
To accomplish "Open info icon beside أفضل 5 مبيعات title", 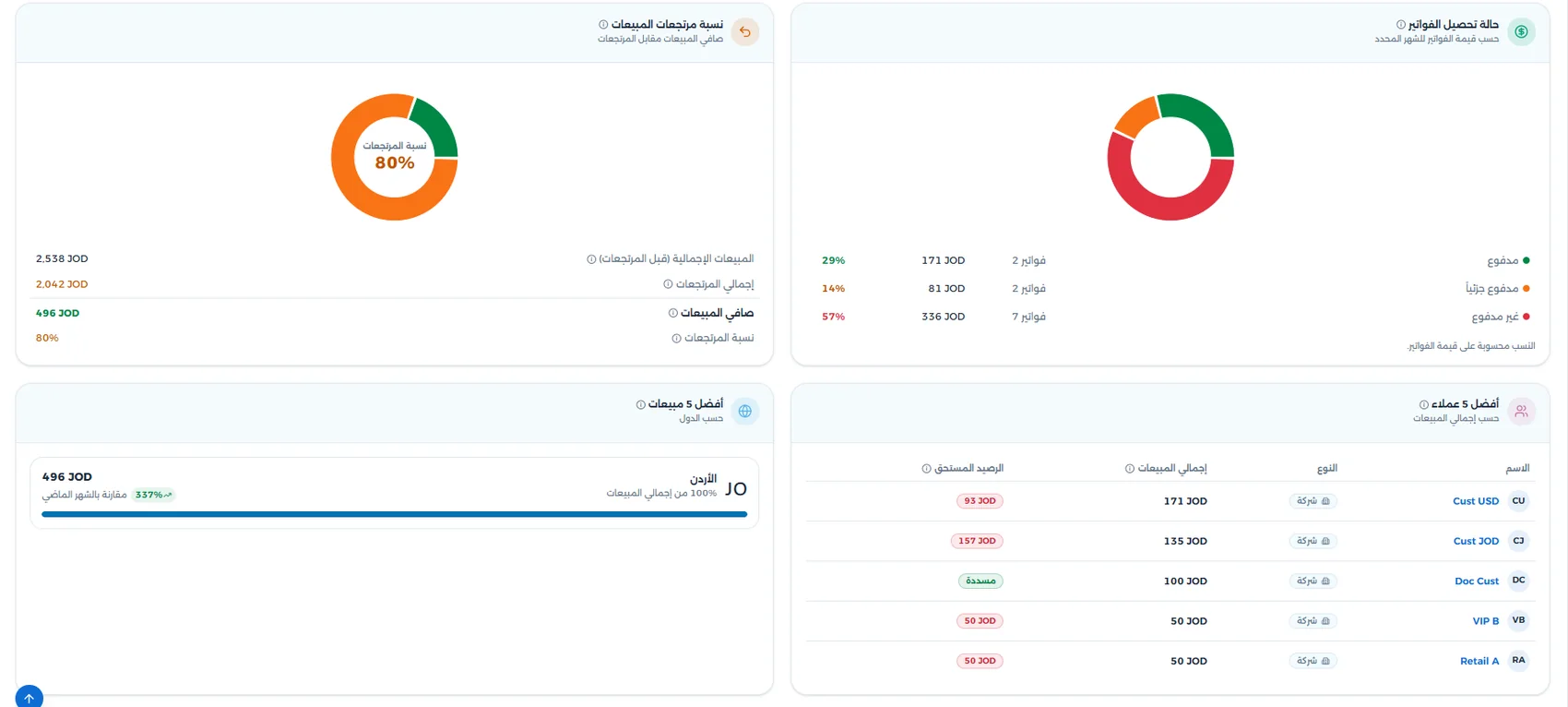I will point(640,404).
